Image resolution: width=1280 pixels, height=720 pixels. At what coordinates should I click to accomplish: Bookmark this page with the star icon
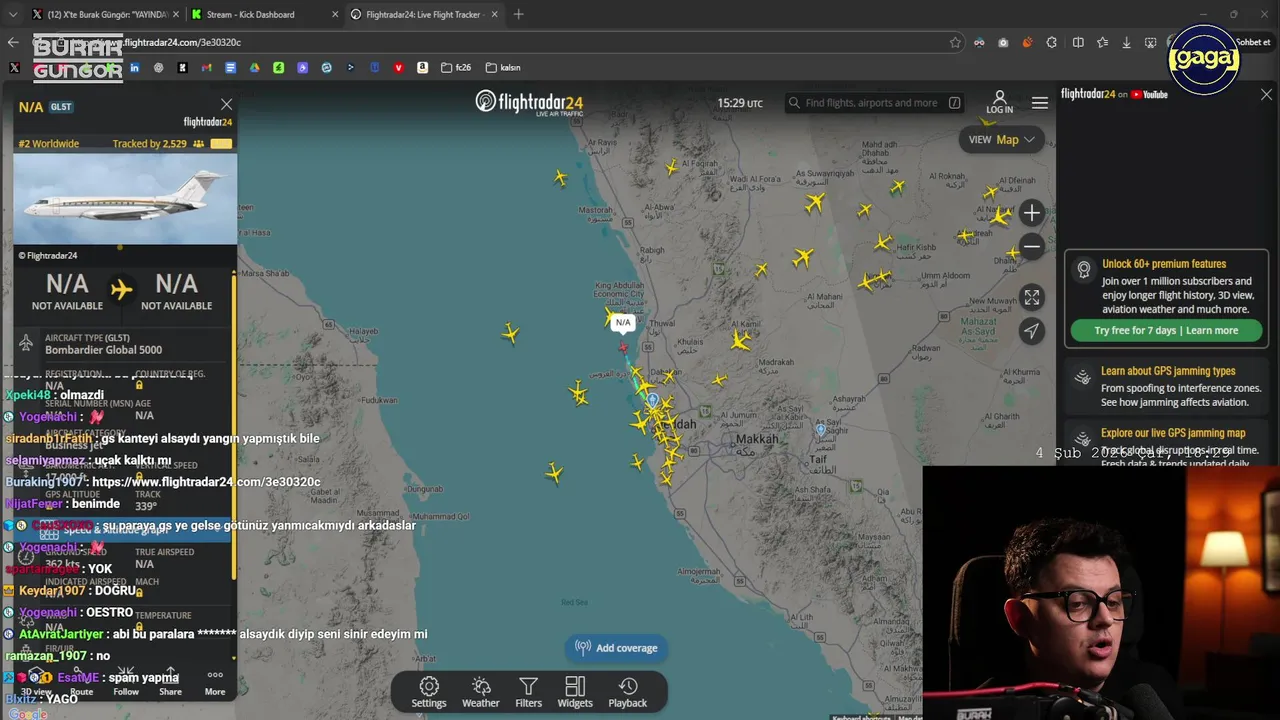tap(955, 42)
